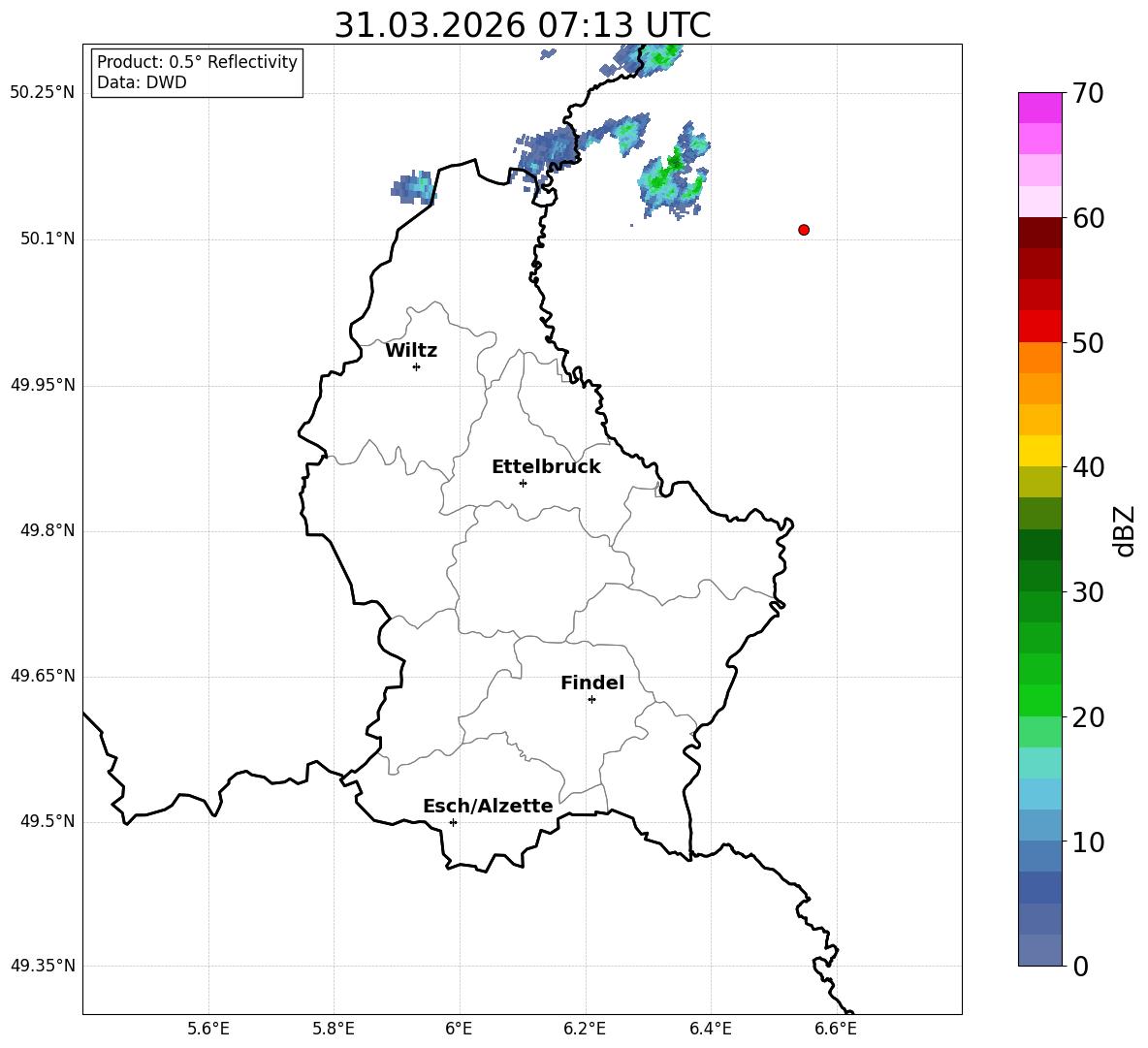Select the 'Esch/Alzette' city label

(x=488, y=806)
